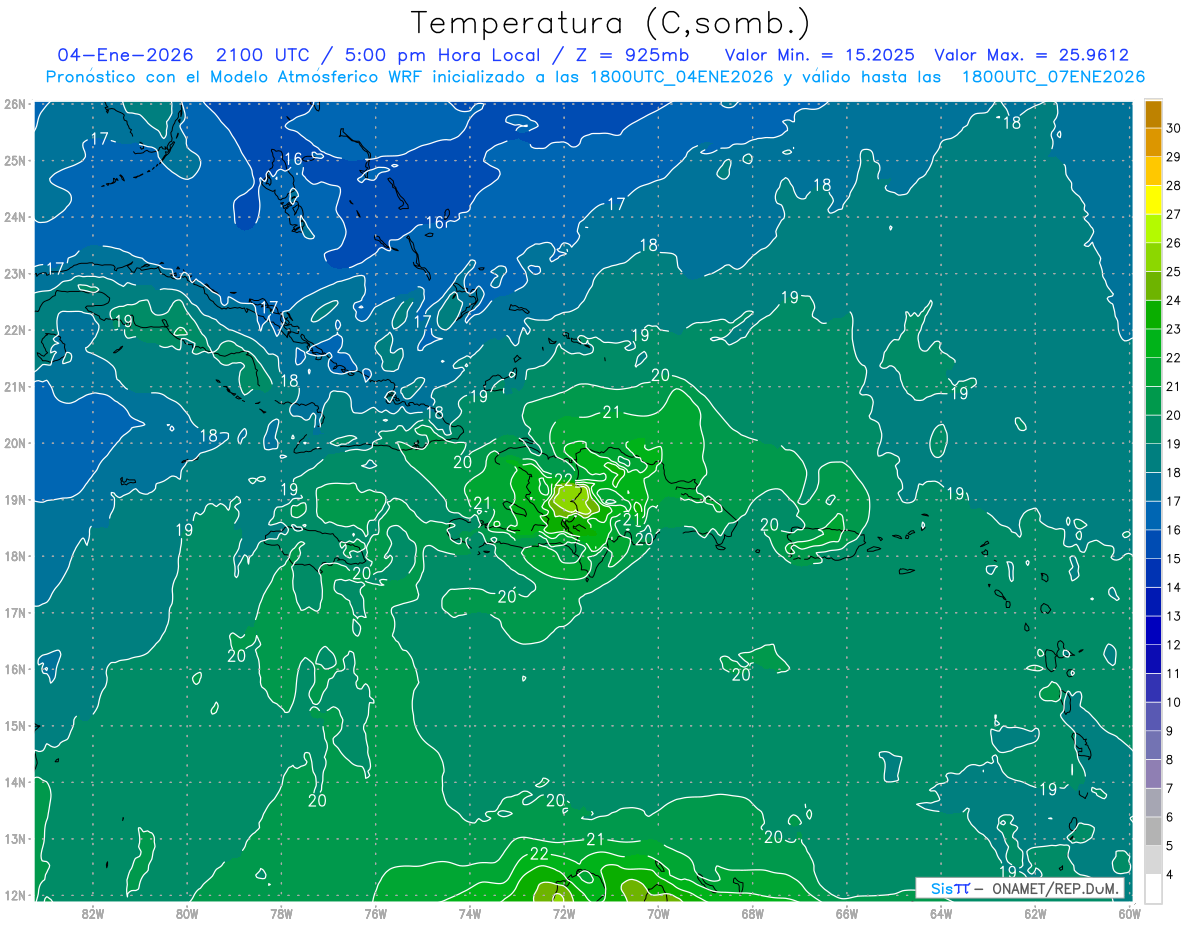This screenshot has height=927, width=1200.
Task: Click colorbar label "29"
Action: 1174,157
